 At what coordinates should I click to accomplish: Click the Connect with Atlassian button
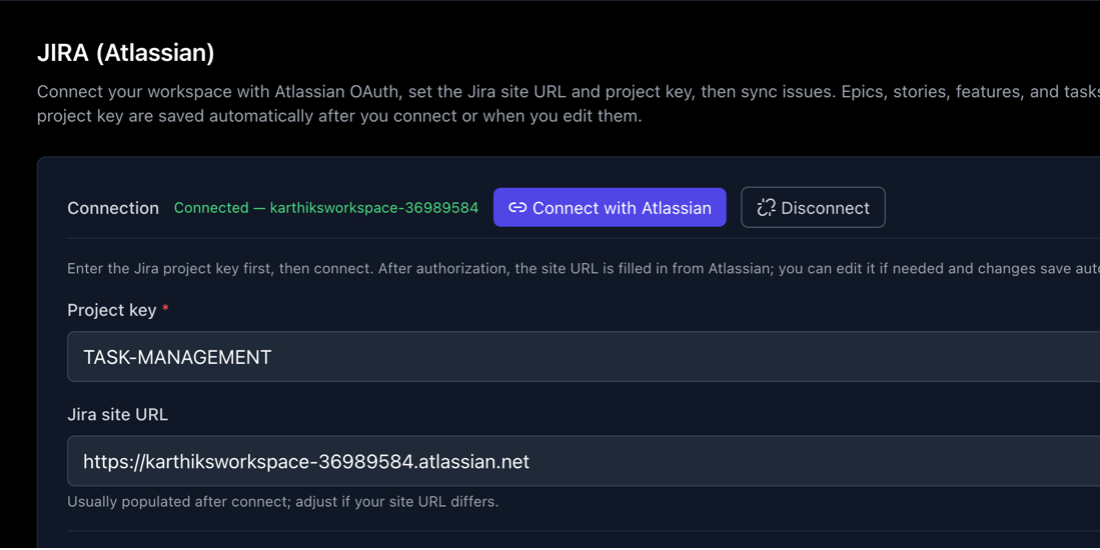(x=609, y=208)
